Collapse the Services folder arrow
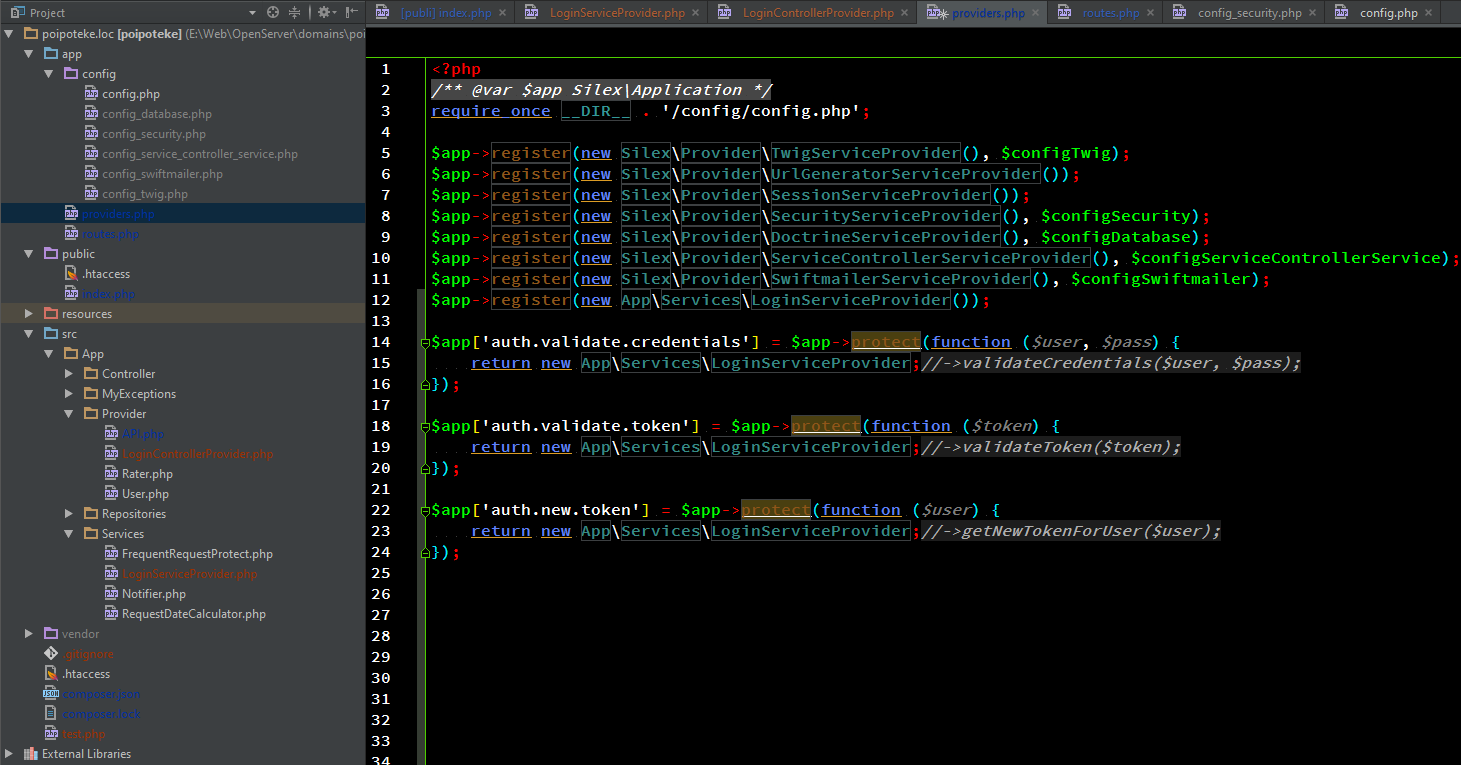Viewport: 1461px width, 765px height. pyautogui.click(x=69, y=534)
